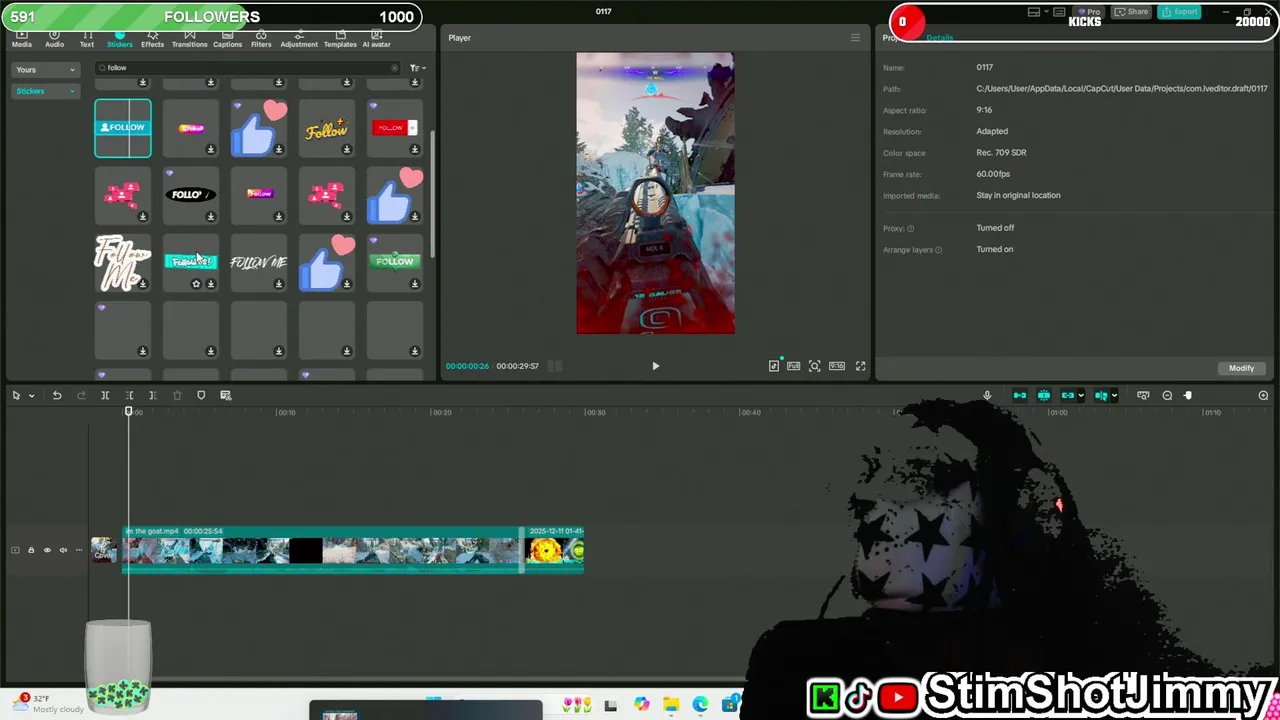Screen dimensions: 1280x720
Task: Click the Pro badge button
Action: coord(1091,12)
